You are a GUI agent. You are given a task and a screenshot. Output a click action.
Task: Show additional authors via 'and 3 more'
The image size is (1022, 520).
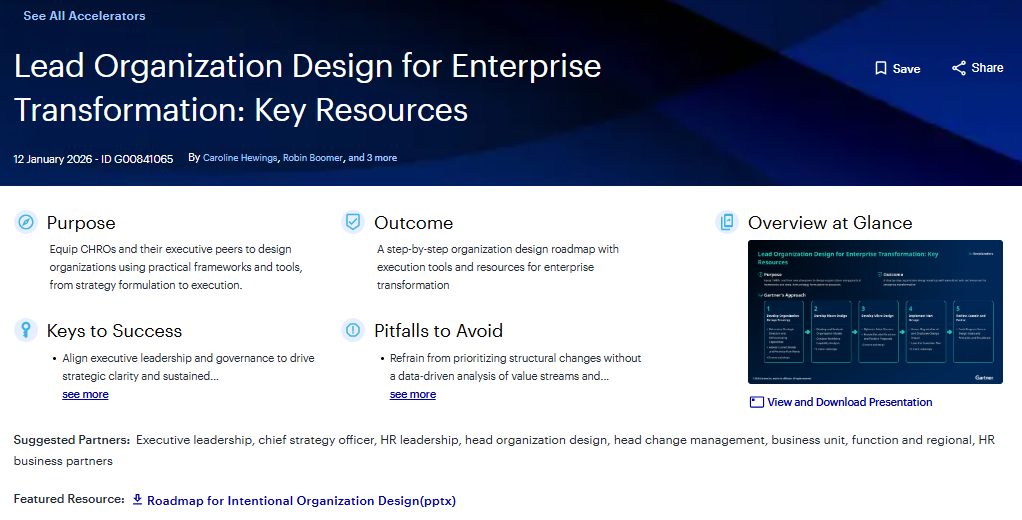tap(372, 158)
